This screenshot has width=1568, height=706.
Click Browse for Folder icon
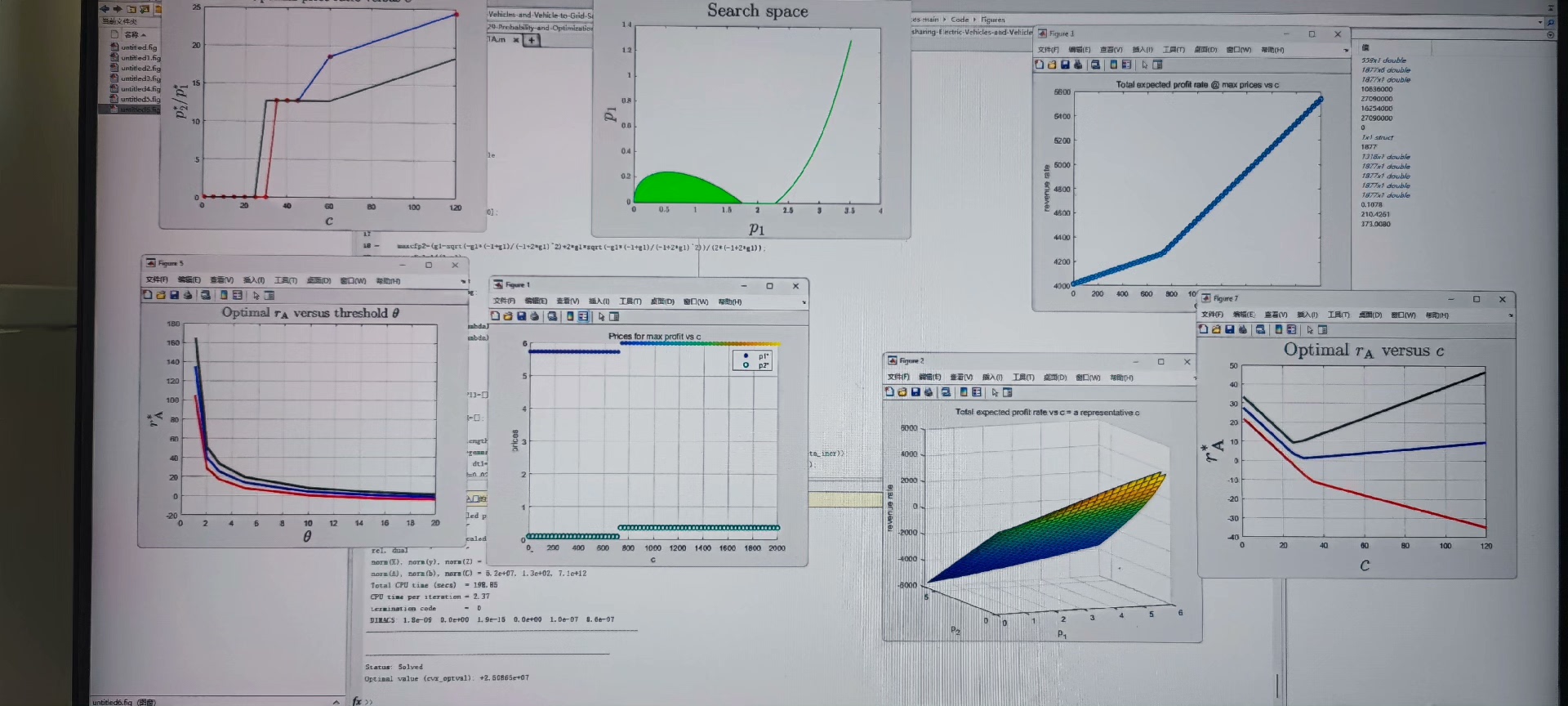145,9
